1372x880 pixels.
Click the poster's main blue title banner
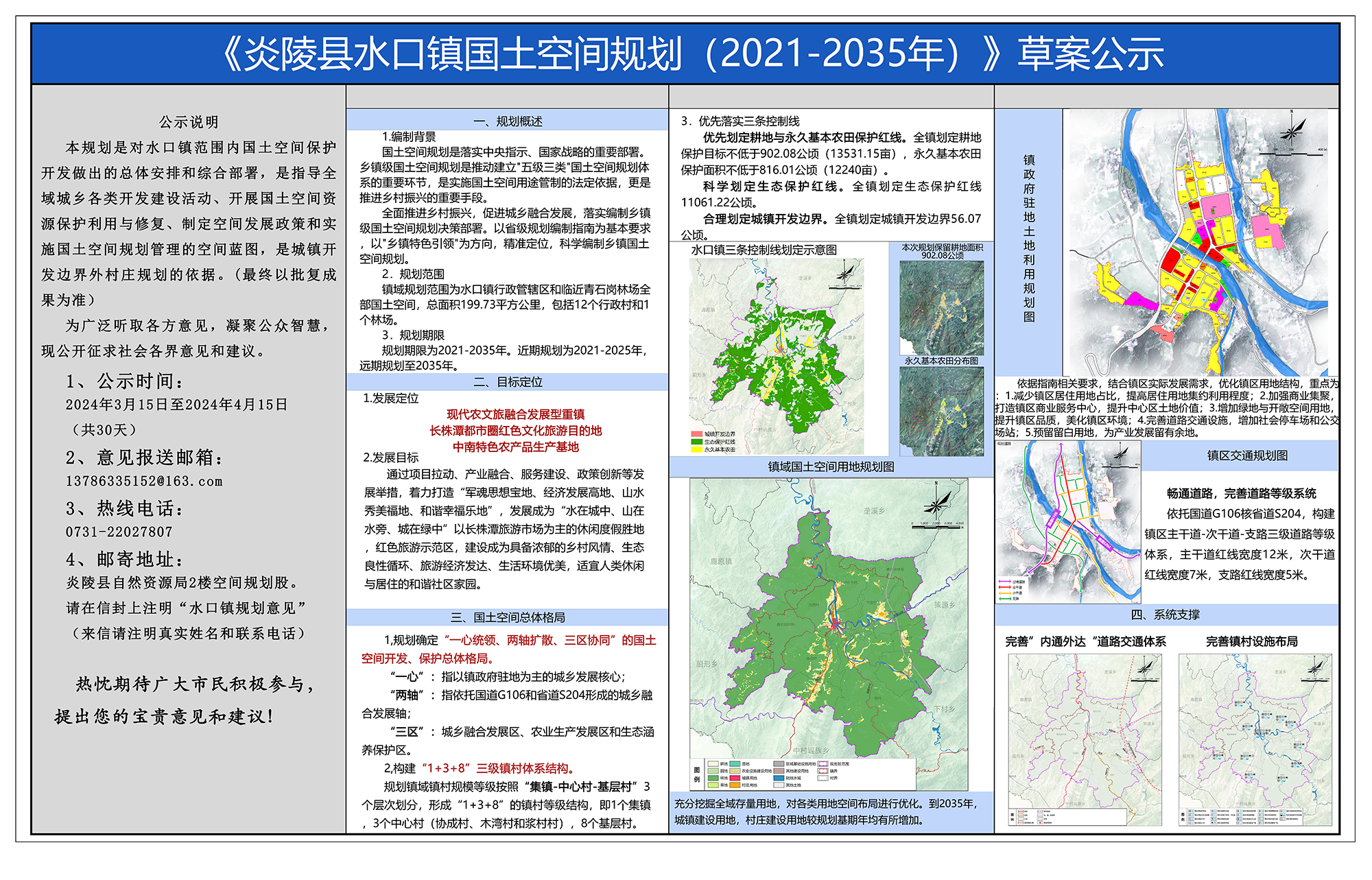[685, 54]
